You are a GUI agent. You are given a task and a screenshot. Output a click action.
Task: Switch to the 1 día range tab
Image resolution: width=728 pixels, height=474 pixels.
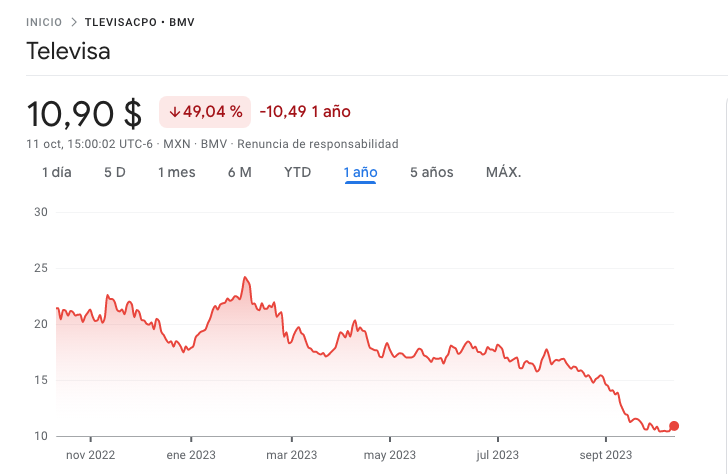point(57,172)
